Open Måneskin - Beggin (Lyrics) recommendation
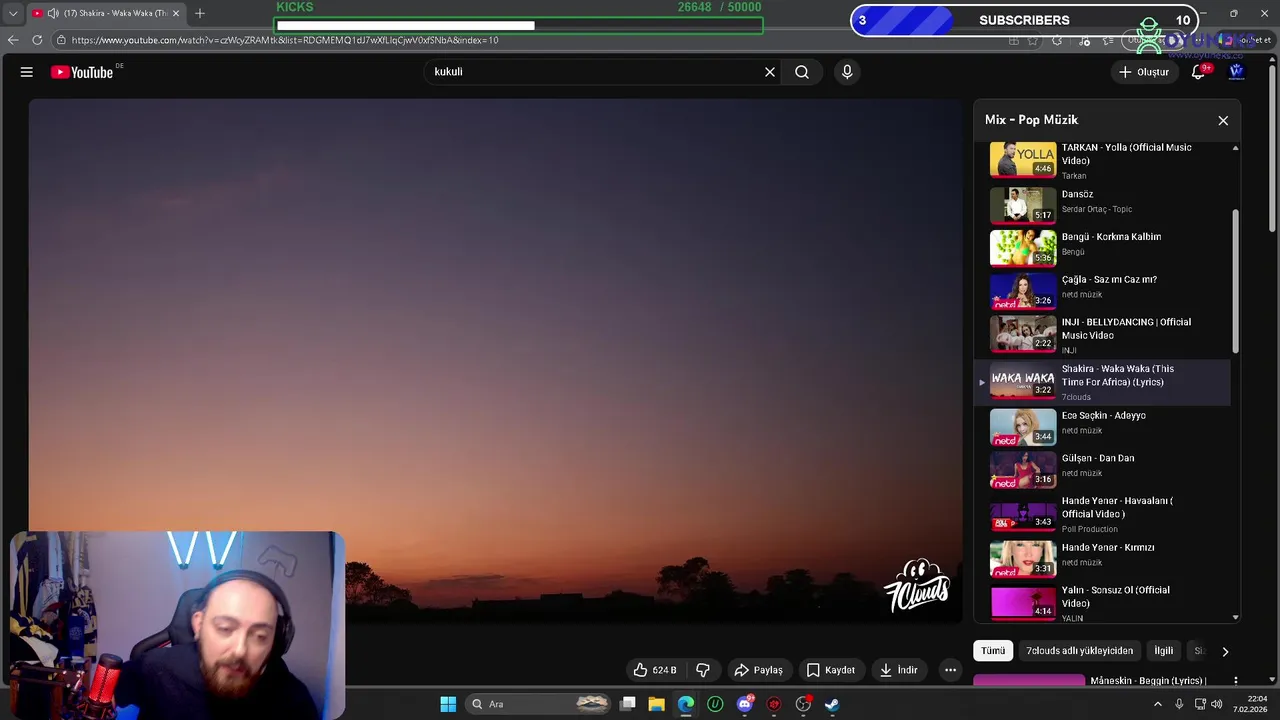This screenshot has height=720, width=1280. point(1148,681)
